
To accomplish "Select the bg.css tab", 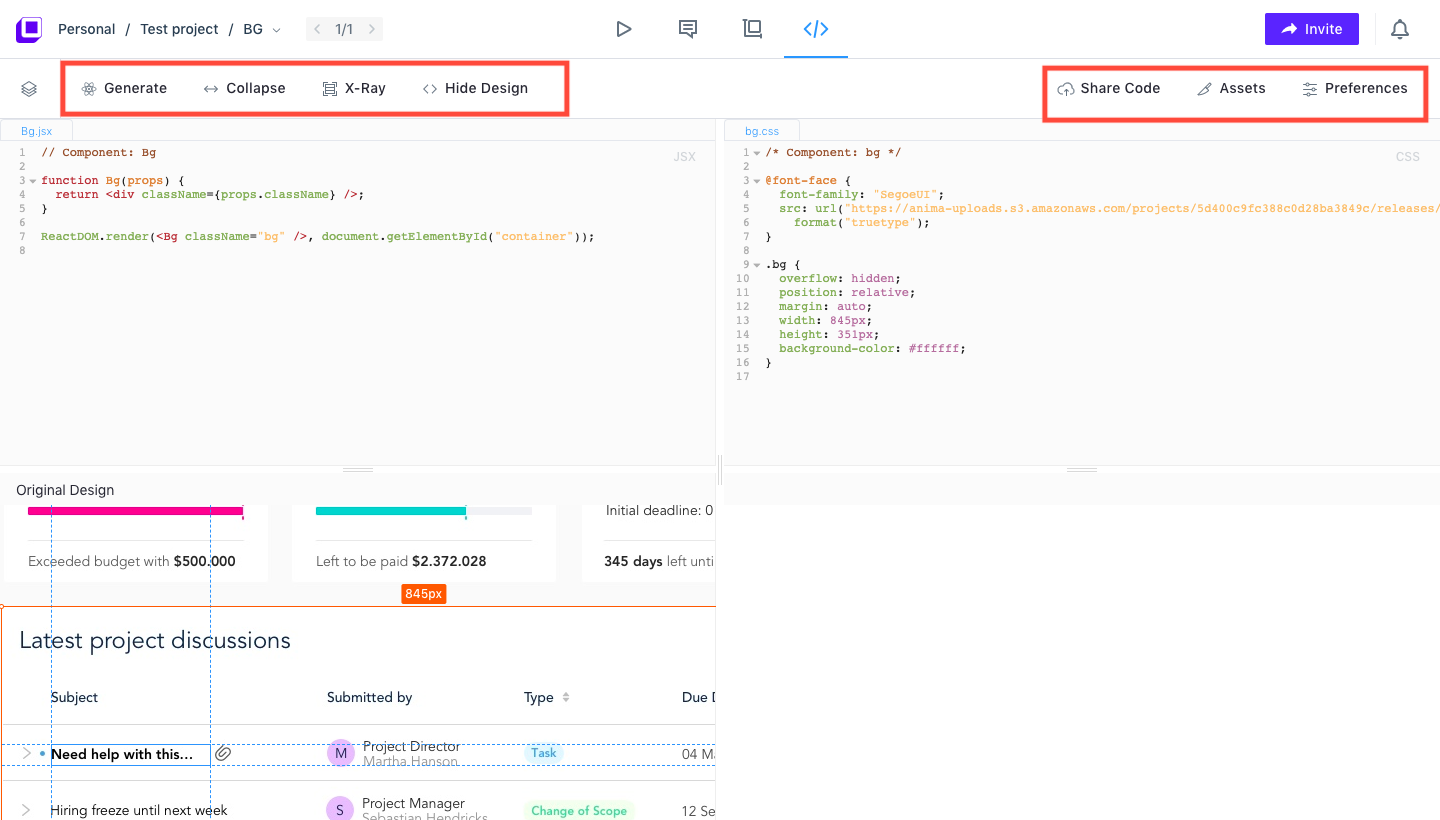I will click(x=761, y=130).
